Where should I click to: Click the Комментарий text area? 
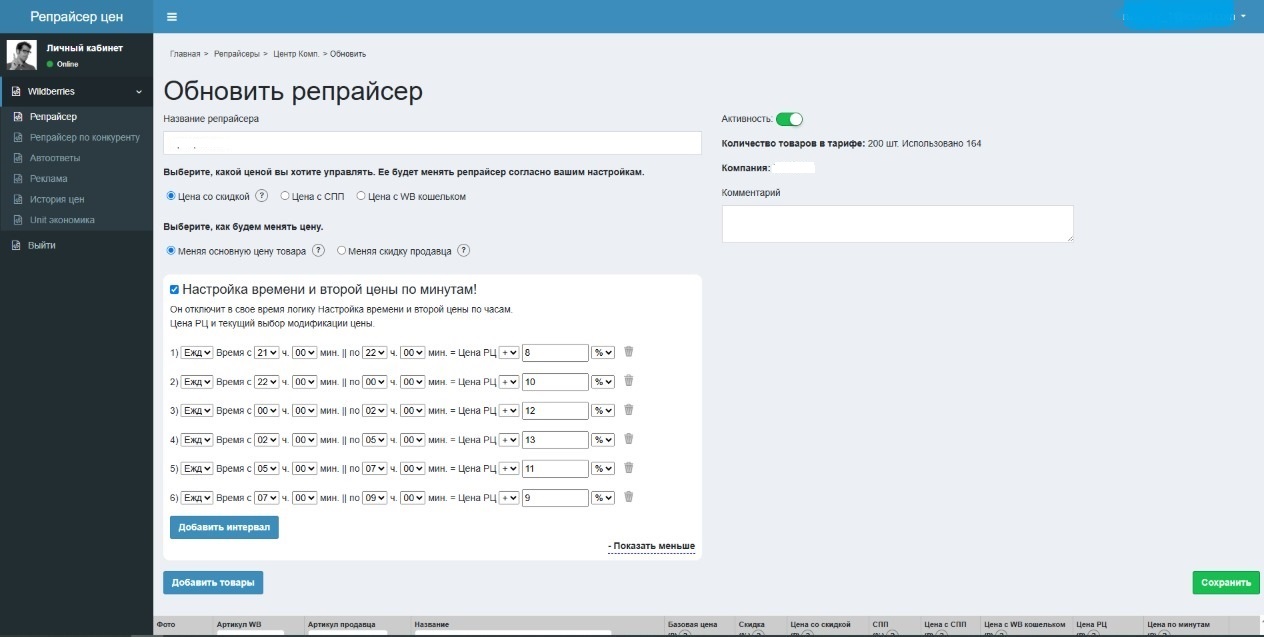click(898, 223)
